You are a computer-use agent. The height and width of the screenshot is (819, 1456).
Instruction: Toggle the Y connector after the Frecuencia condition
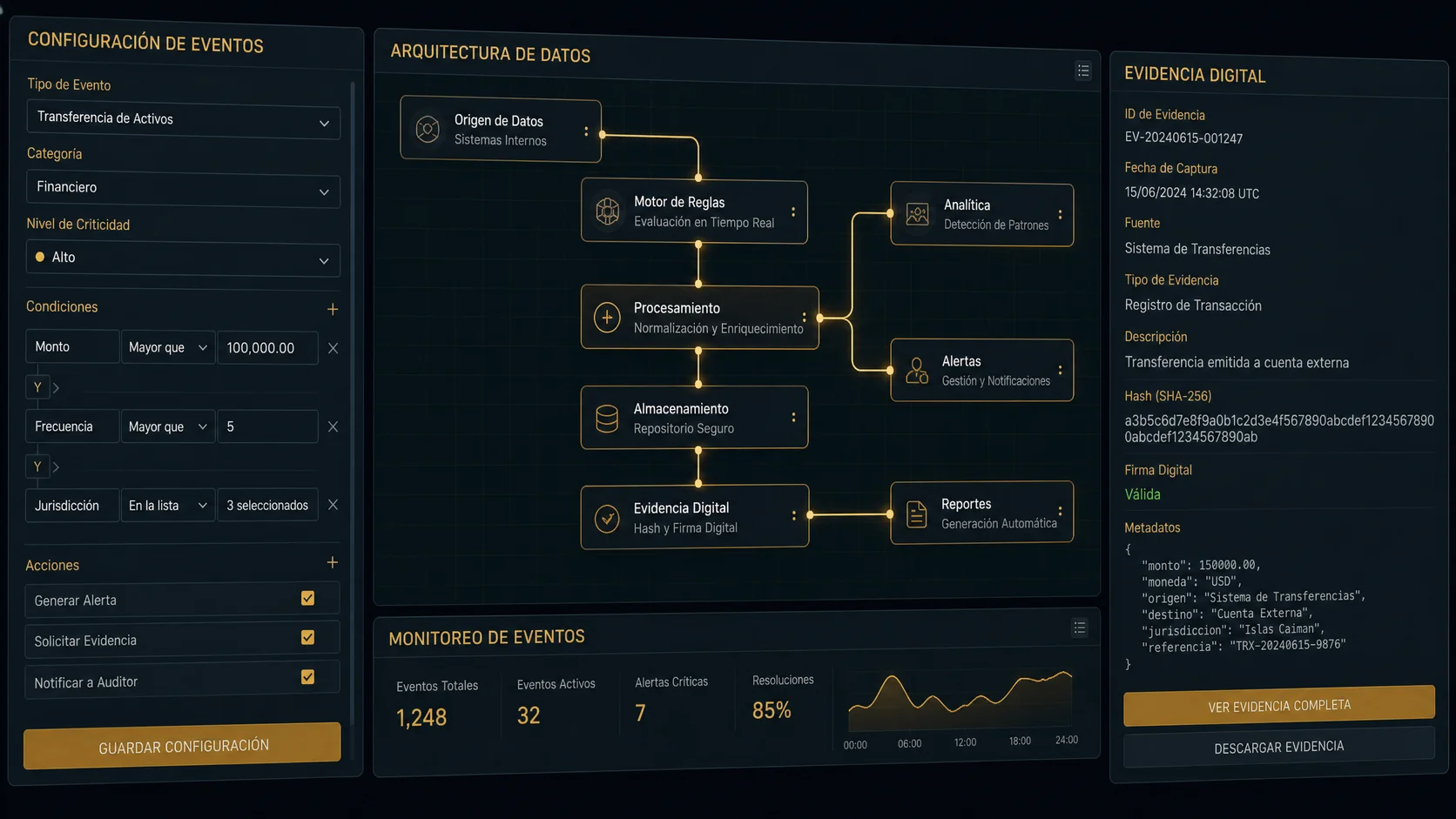(x=37, y=467)
